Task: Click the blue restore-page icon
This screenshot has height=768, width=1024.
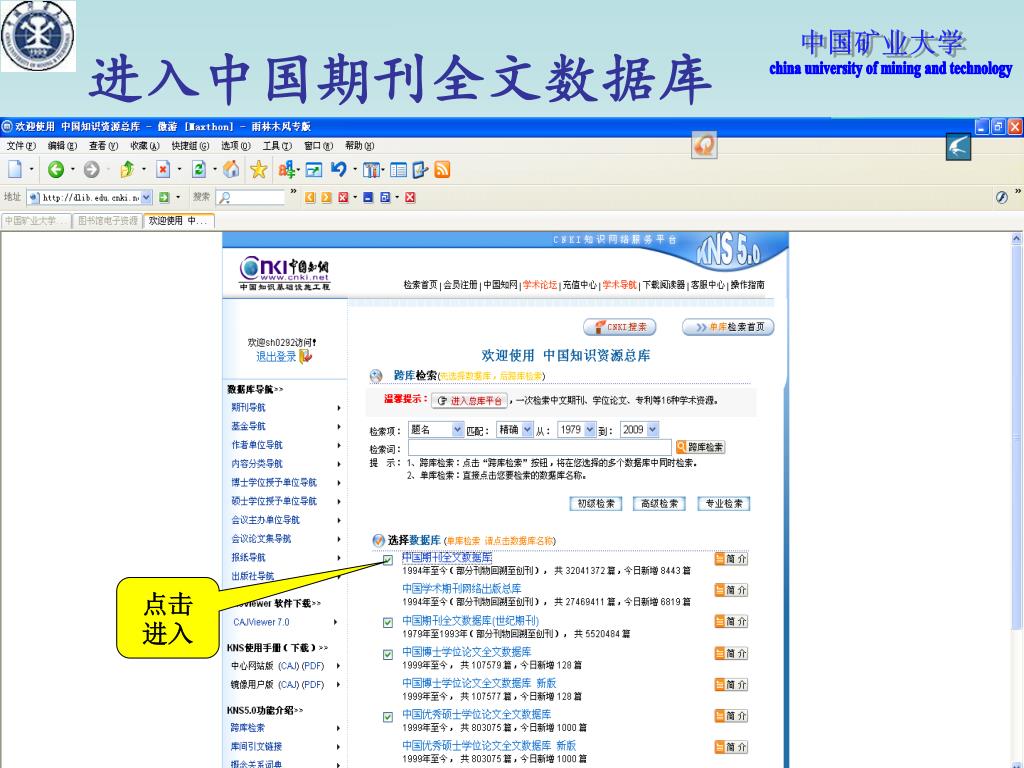Action: pyautogui.click(x=385, y=197)
